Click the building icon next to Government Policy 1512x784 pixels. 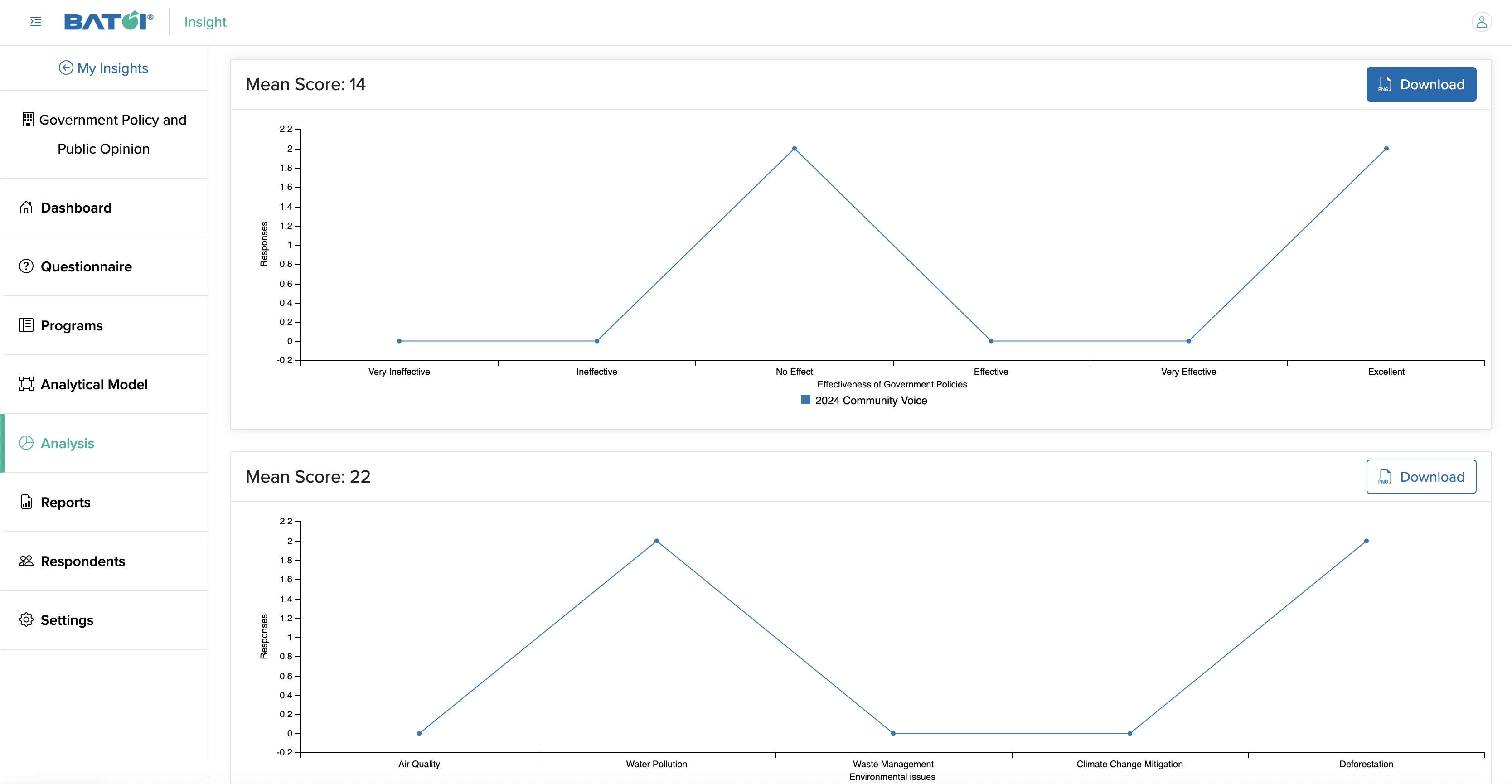point(28,119)
